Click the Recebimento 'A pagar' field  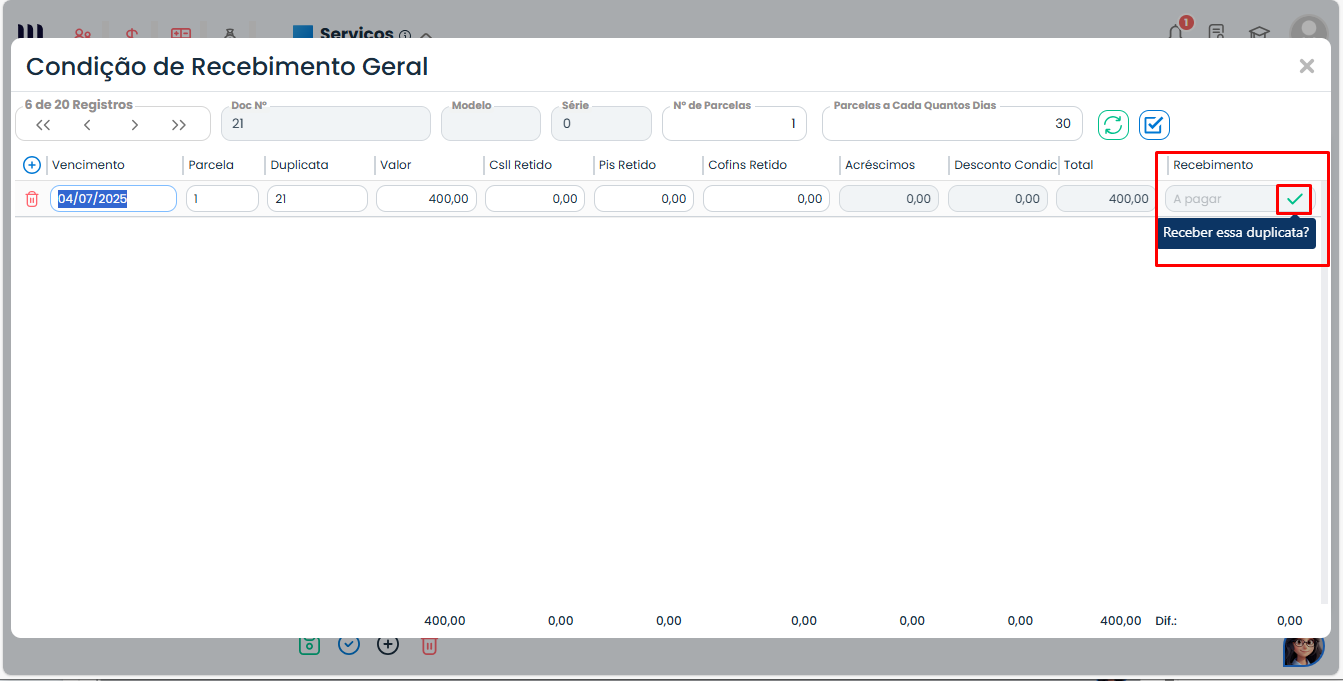pos(1221,199)
